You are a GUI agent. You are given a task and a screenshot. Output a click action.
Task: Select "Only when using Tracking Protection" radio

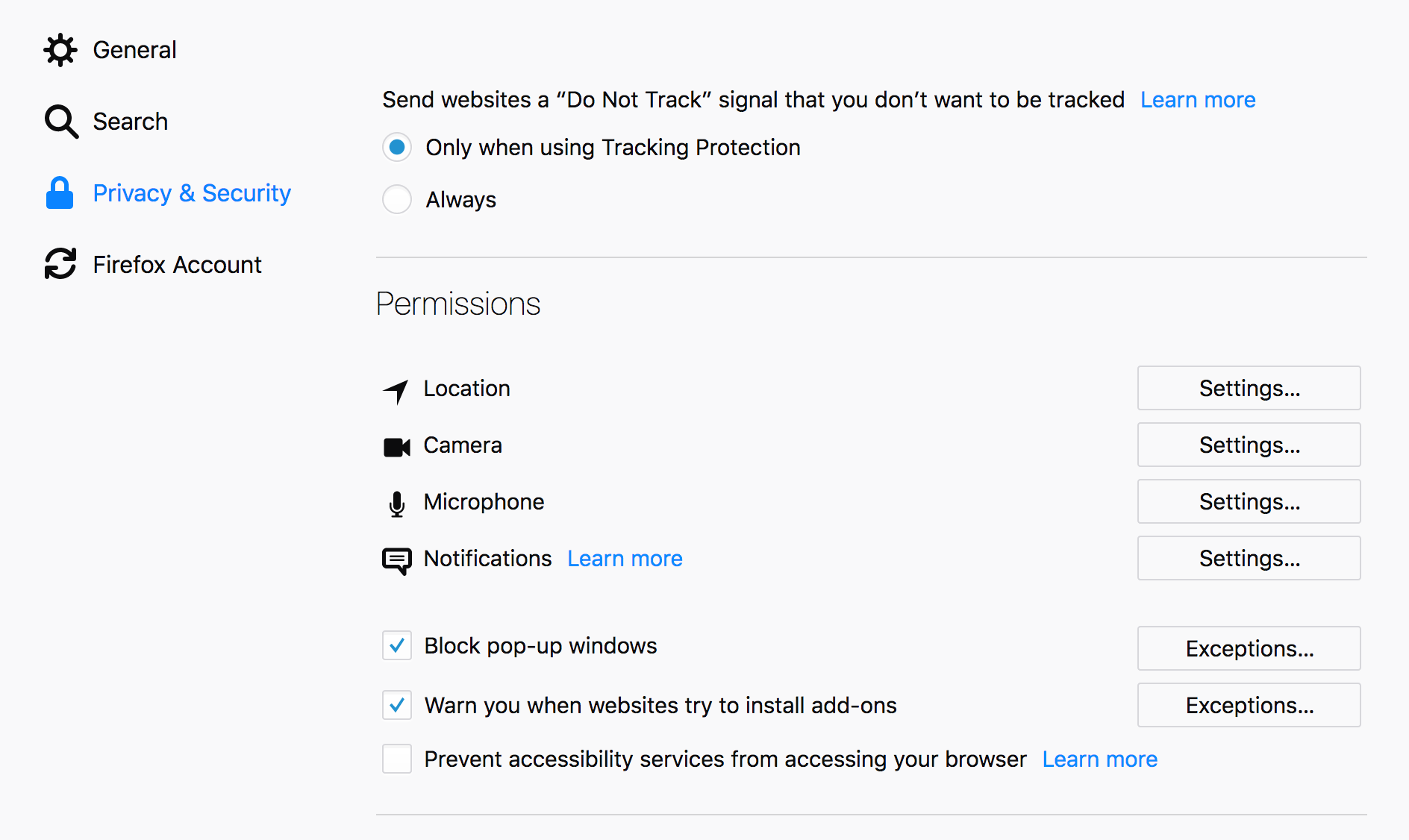pos(397,148)
